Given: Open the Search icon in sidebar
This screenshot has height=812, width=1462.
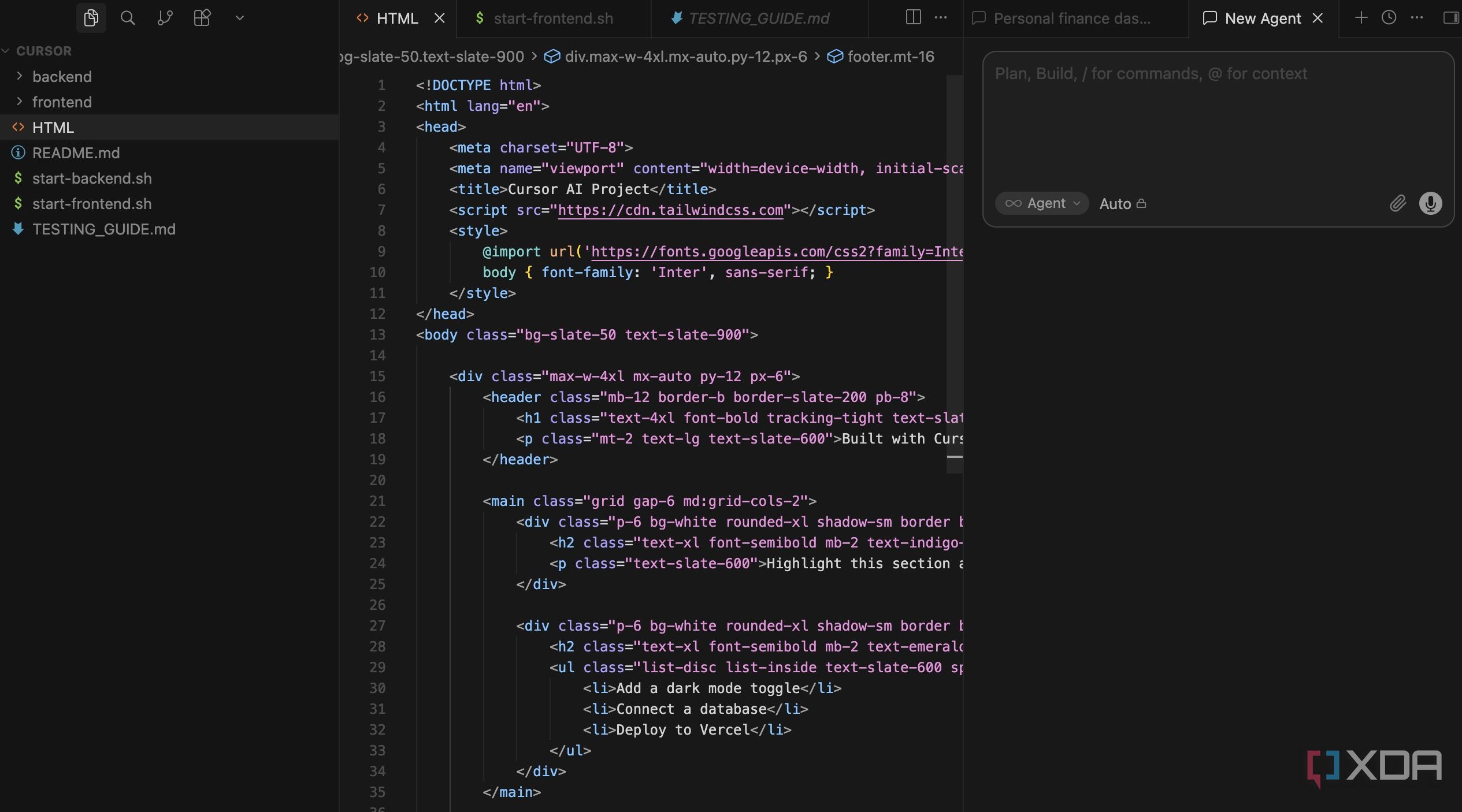Looking at the screenshot, I should pyautogui.click(x=128, y=18).
